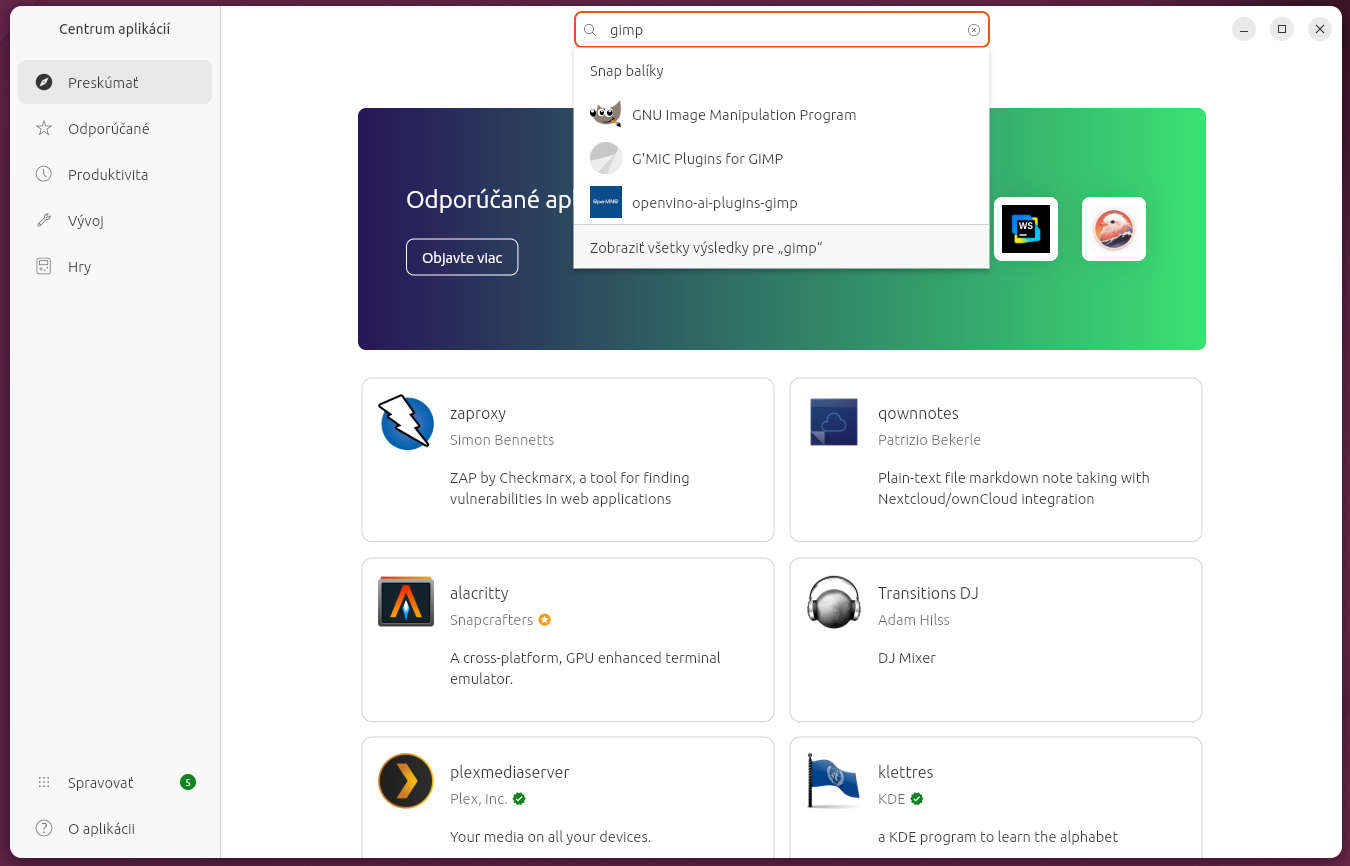Screen dimensions: 1350x866
Task: Maximize the Centrum aplikácií window
Action: coord(1282,29)
